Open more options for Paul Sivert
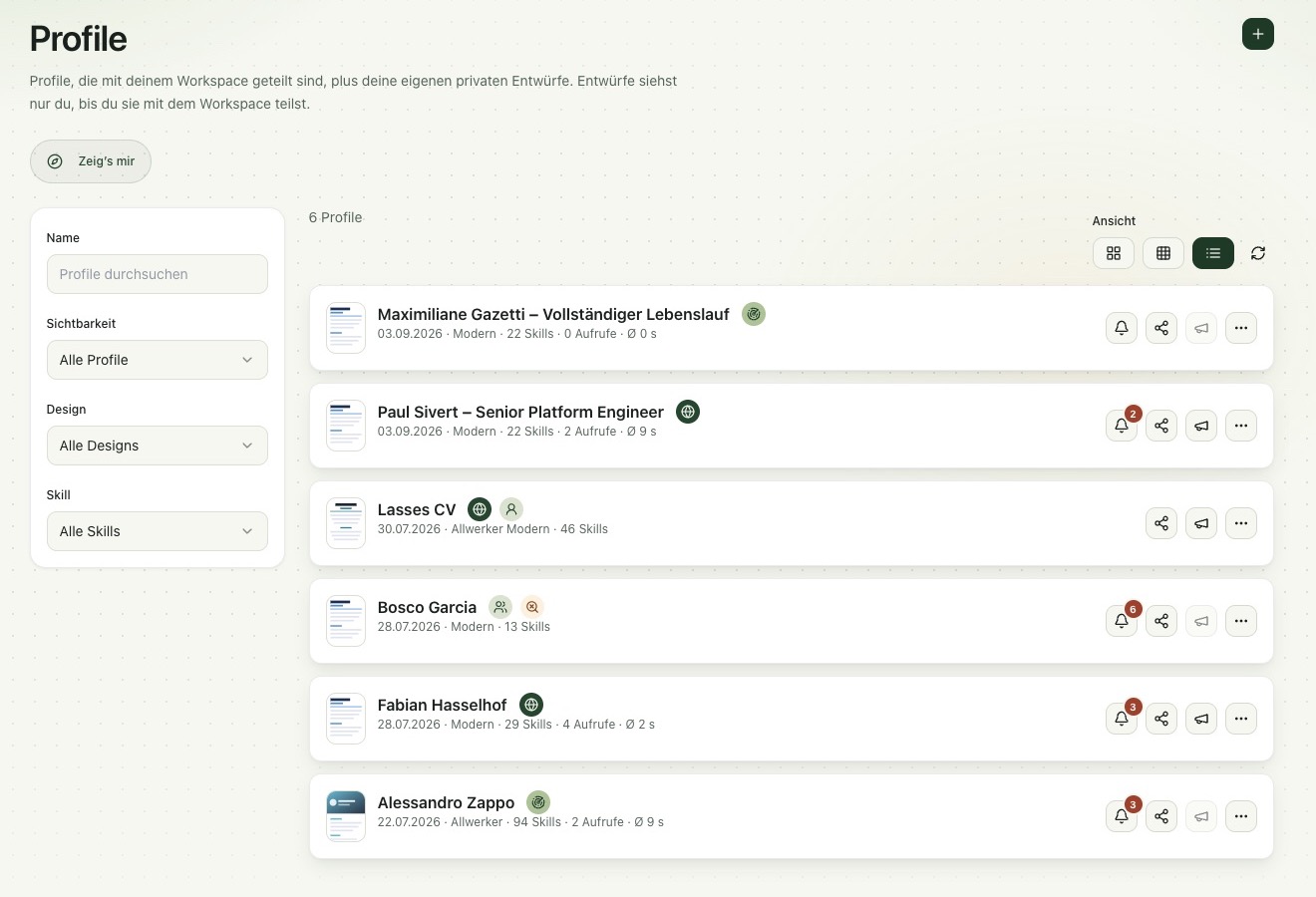Image resolution: width=1316 pixels, height=897 pixels. [x=1241, y=426]
